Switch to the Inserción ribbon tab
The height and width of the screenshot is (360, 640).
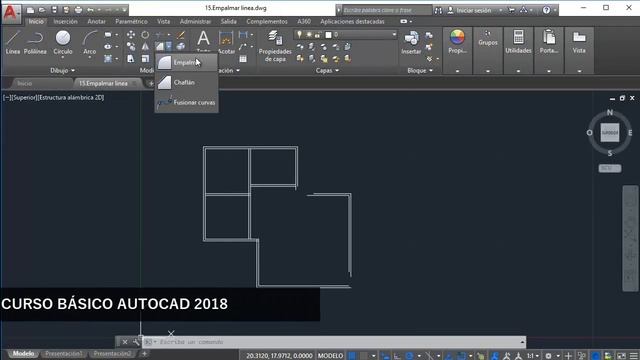[x=65, y=21]
